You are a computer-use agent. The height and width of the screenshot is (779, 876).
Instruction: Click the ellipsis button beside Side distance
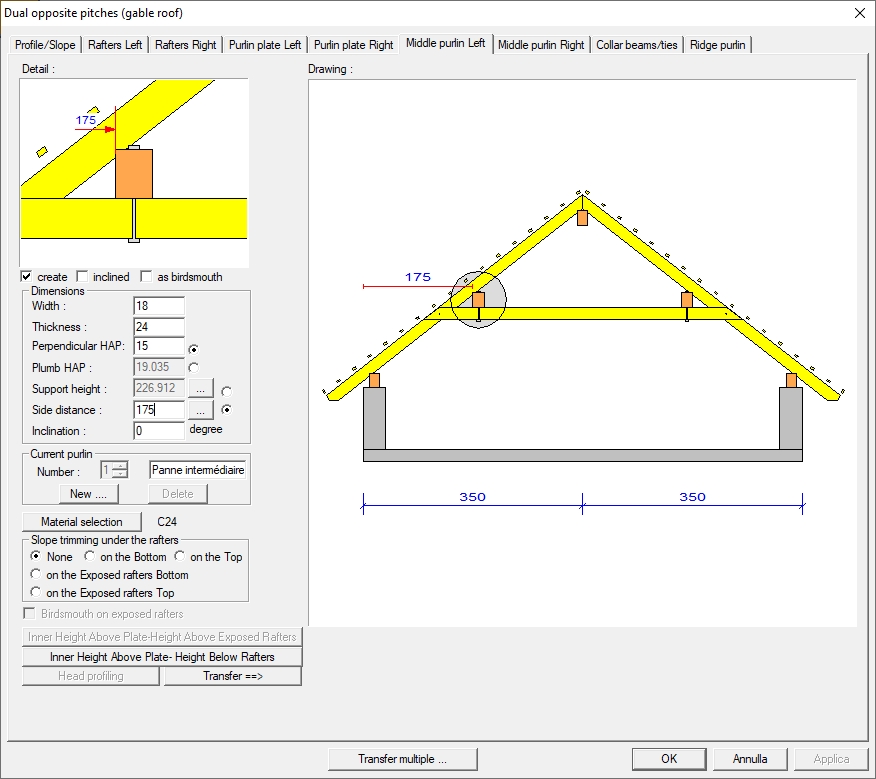coord(201,410)
